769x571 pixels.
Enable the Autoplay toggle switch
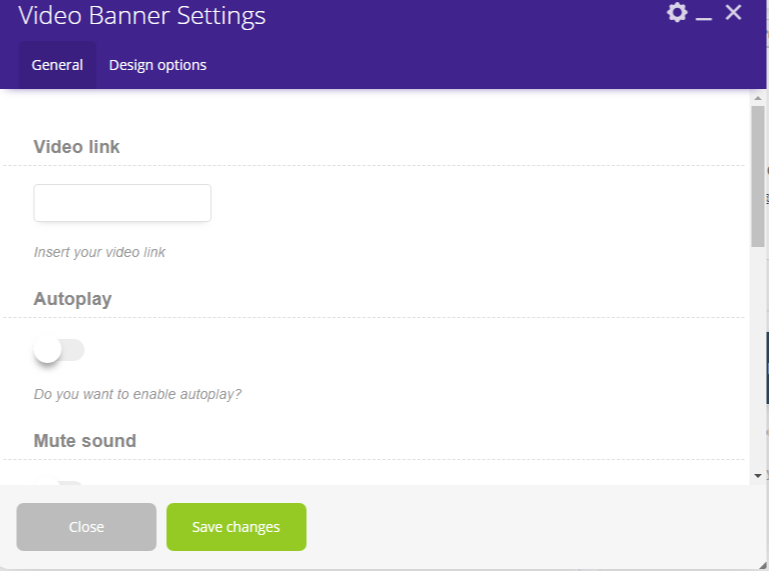click(x=59, y=350)
